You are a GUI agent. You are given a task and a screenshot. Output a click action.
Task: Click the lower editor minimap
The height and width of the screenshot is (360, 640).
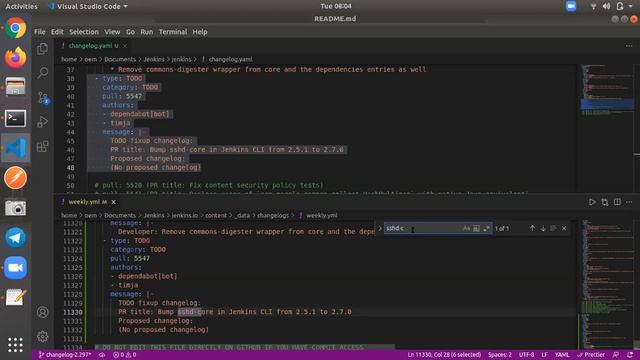606,284
